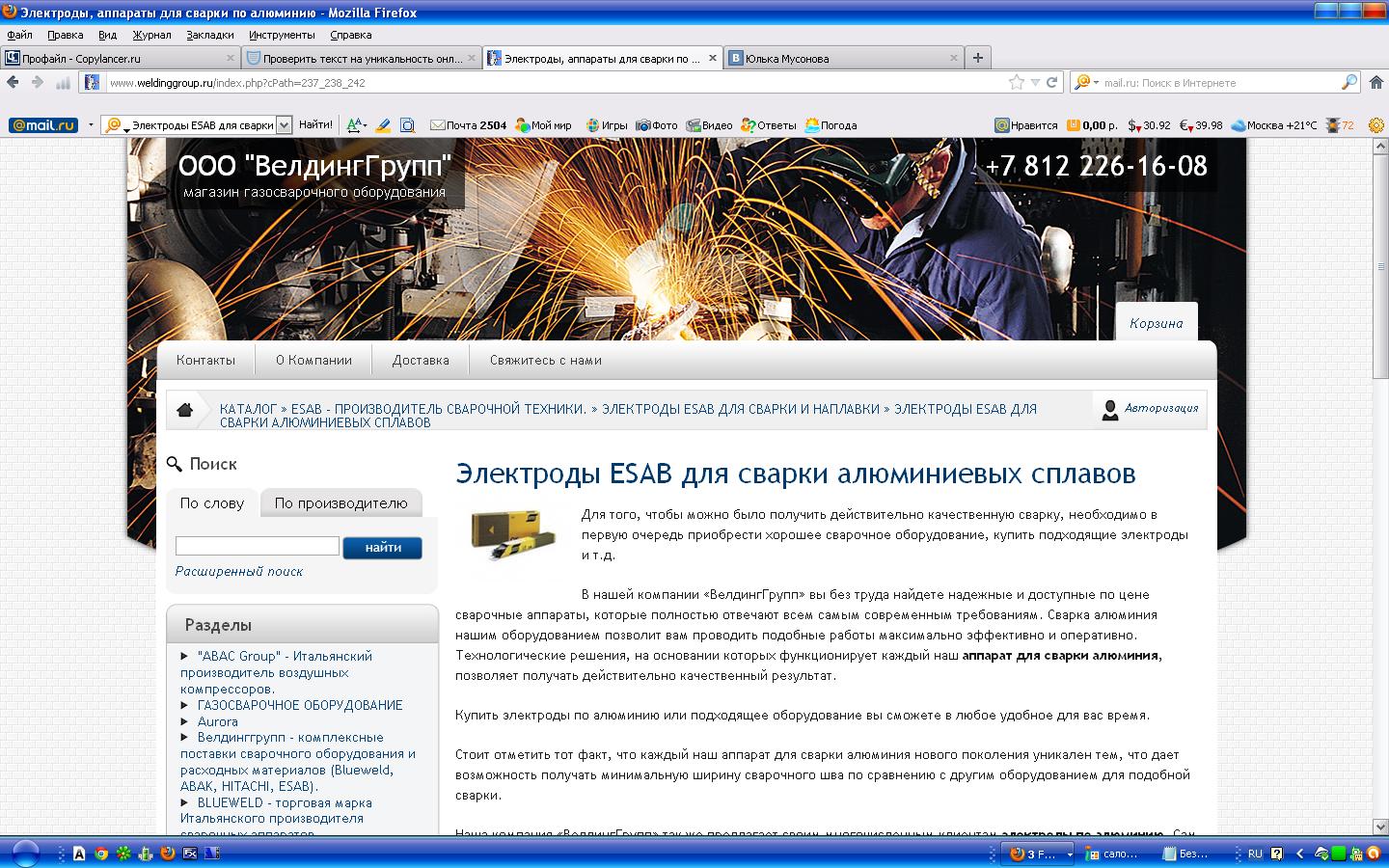Open Почта mail from the toolbar
Viewport: 1389px width, 868px height.
(x=469, y=125)
